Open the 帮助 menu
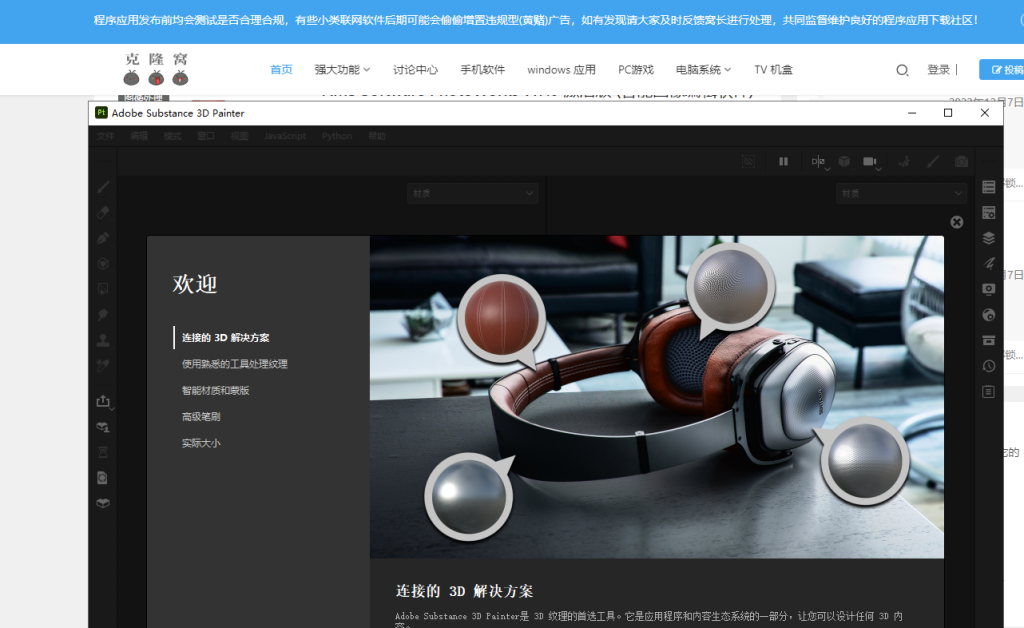Image resolution: width=1024 pixels, height=628 pixels. pyautogui.click(x=377, y=136)
